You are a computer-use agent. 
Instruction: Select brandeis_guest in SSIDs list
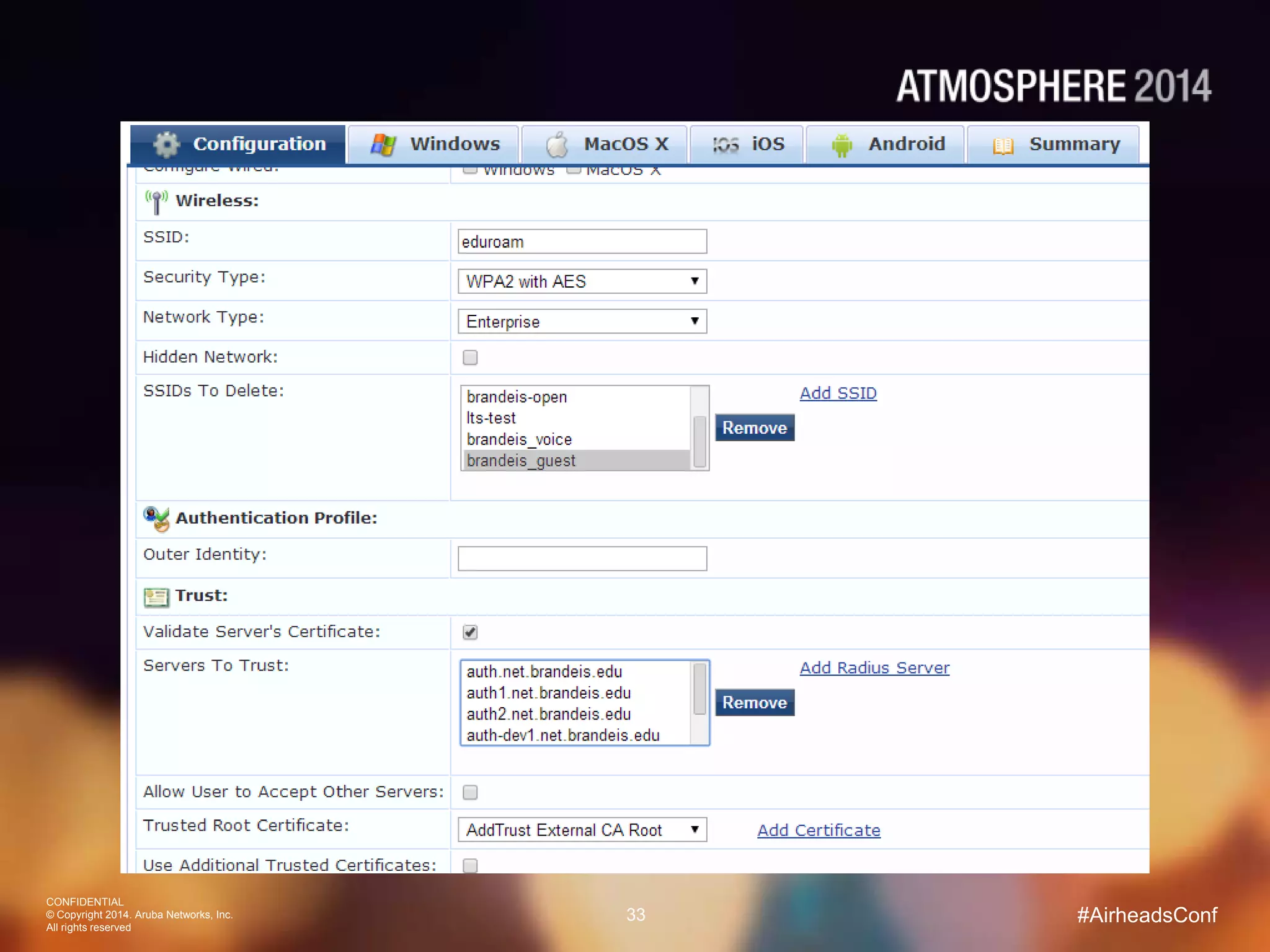click(576, 461)
